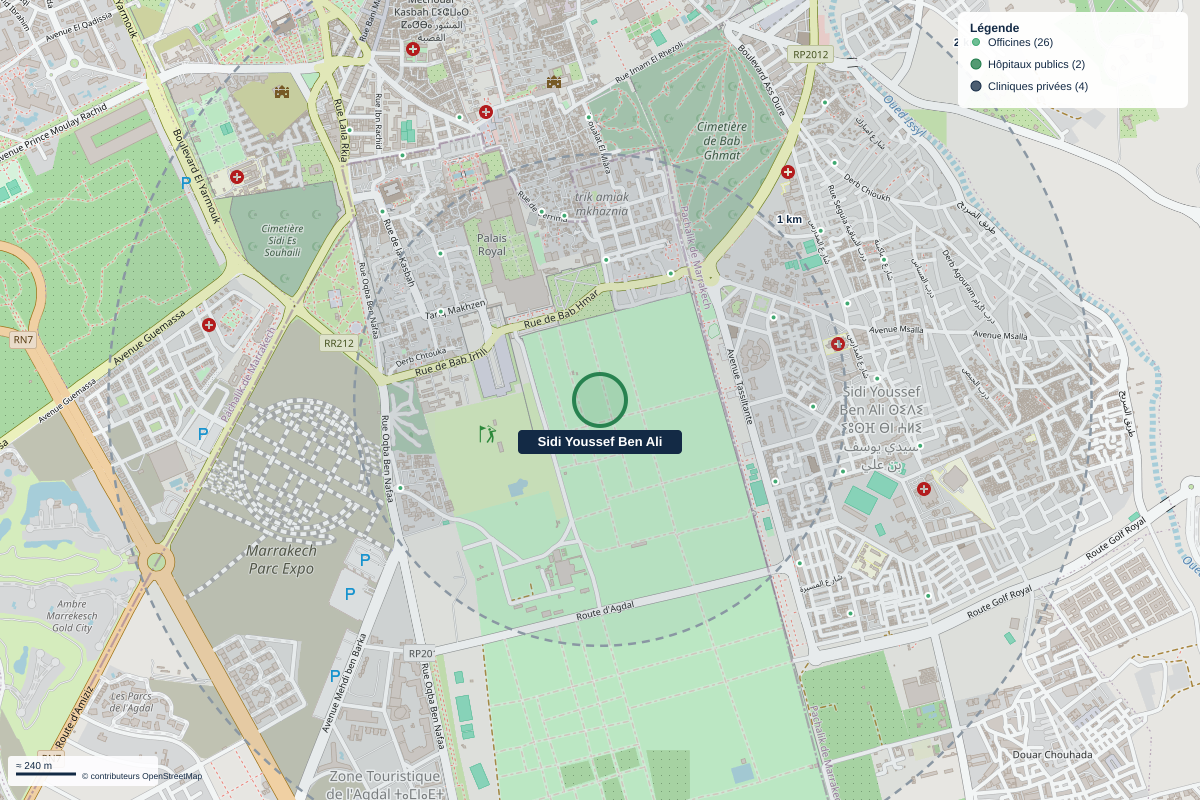The height and width of the screenshot is (800, 1200).
Task: Click the red cross marker beside the Kasbah label
Action: tap(412, 49)
